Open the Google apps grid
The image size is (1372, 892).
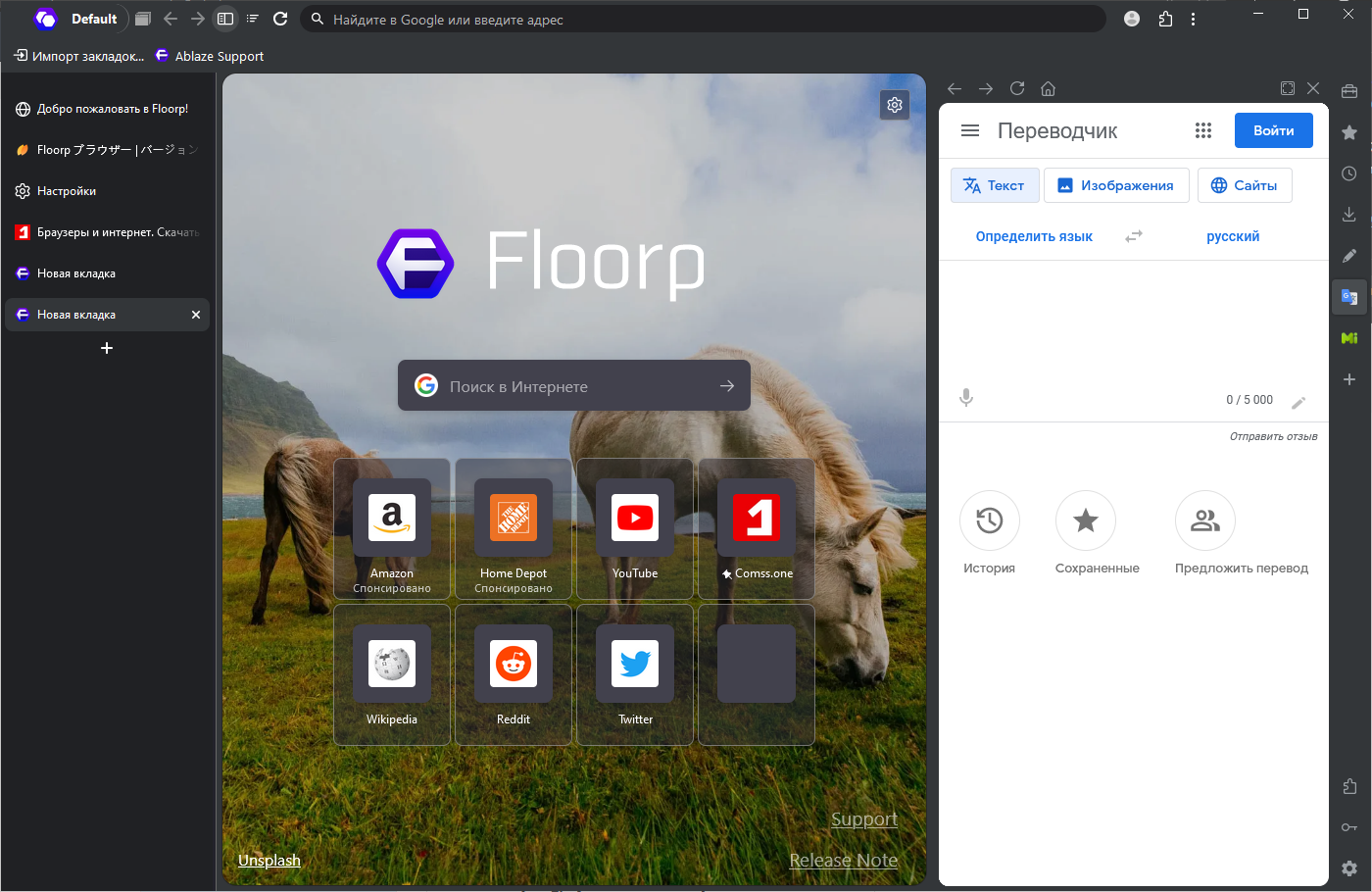(x=1203, y=130)
